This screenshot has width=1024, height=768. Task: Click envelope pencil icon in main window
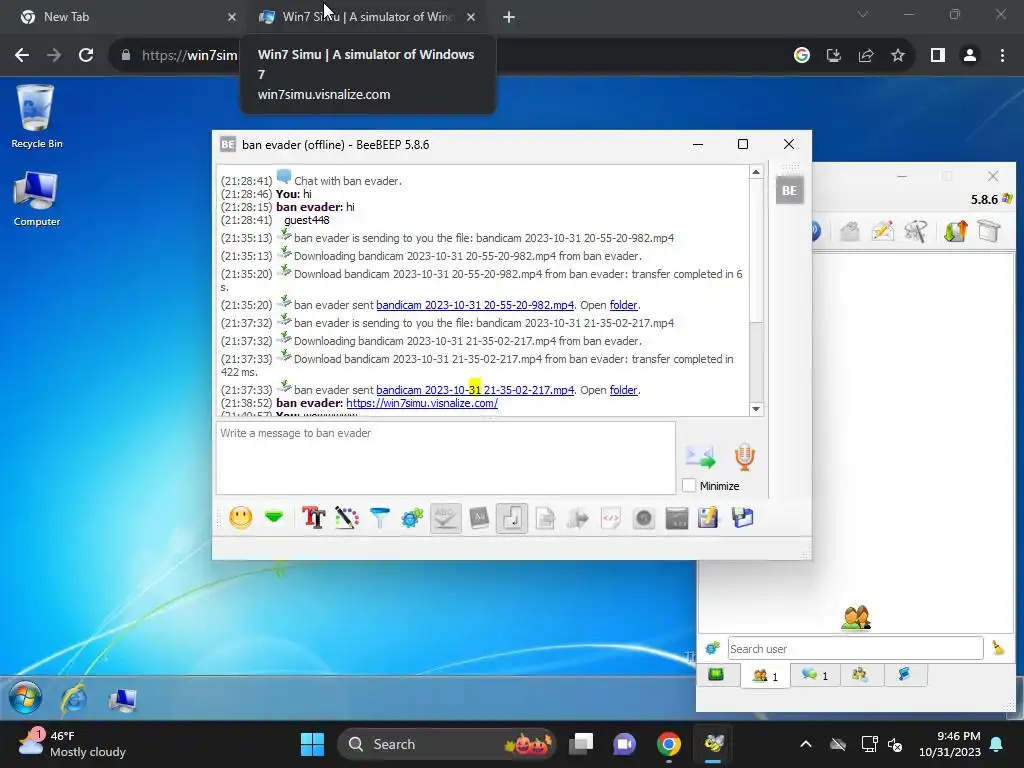click(x=882, y=231)
